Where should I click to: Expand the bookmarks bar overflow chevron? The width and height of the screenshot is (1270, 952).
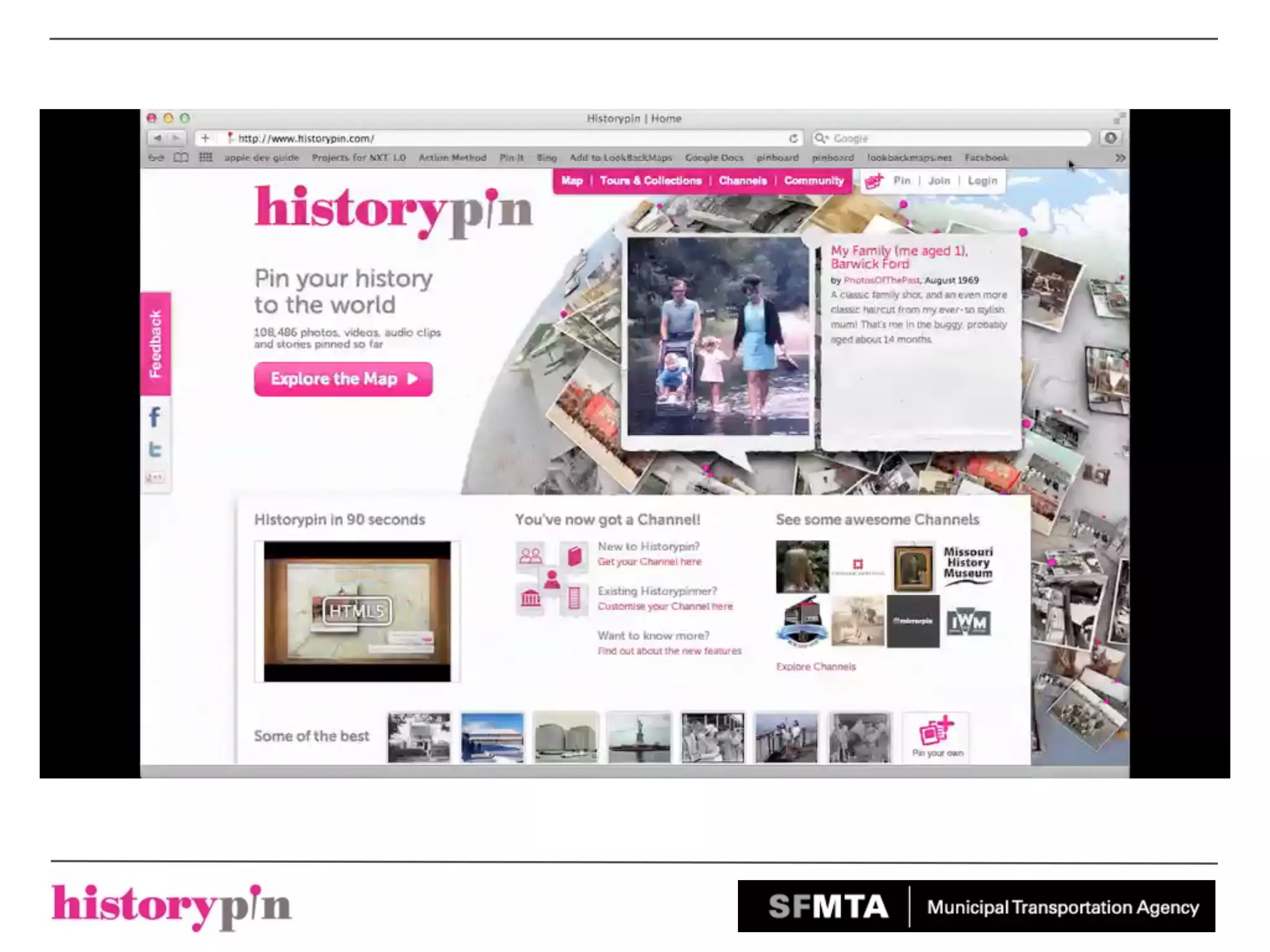click(x=1120, y=158)
